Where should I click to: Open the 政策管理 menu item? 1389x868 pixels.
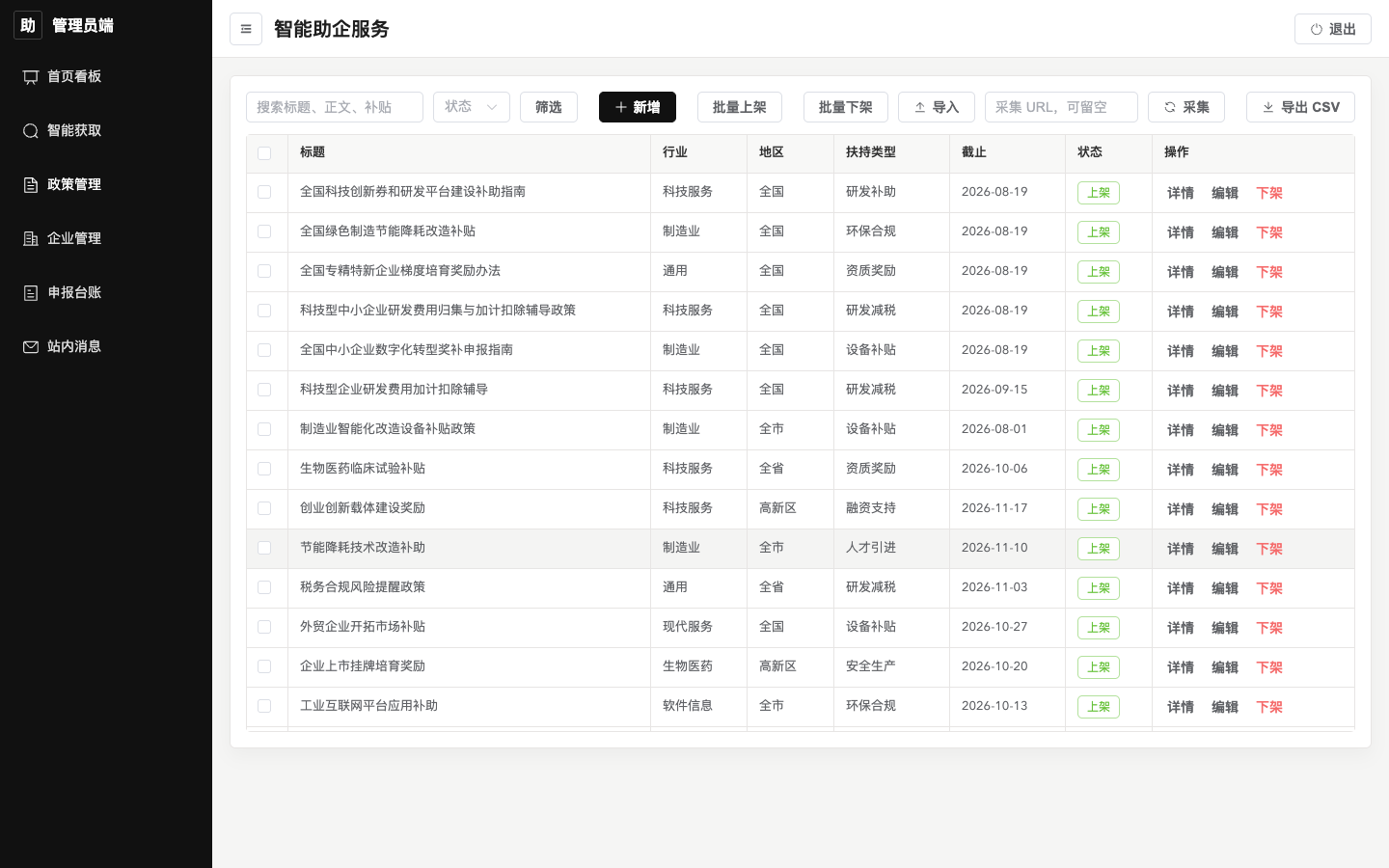106,184
